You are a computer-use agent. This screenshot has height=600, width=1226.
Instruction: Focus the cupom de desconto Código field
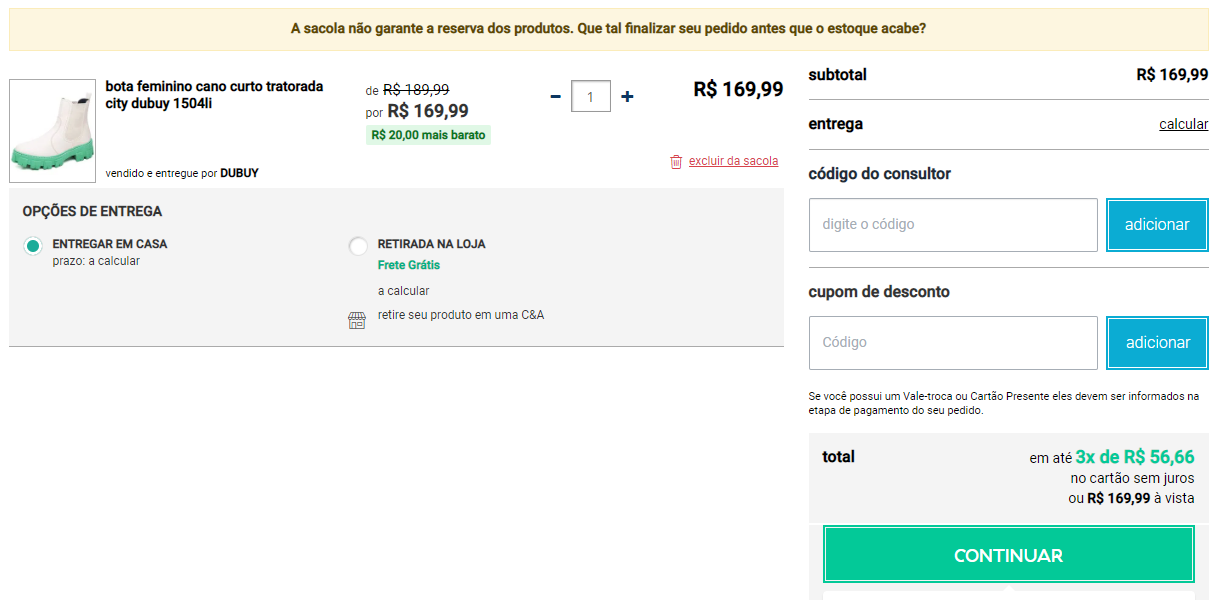tap(953, 343)
